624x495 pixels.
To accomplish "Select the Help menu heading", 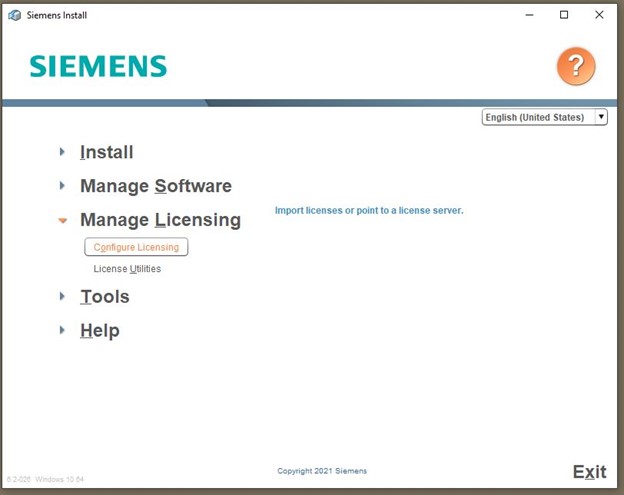I will tap(100, 331).
